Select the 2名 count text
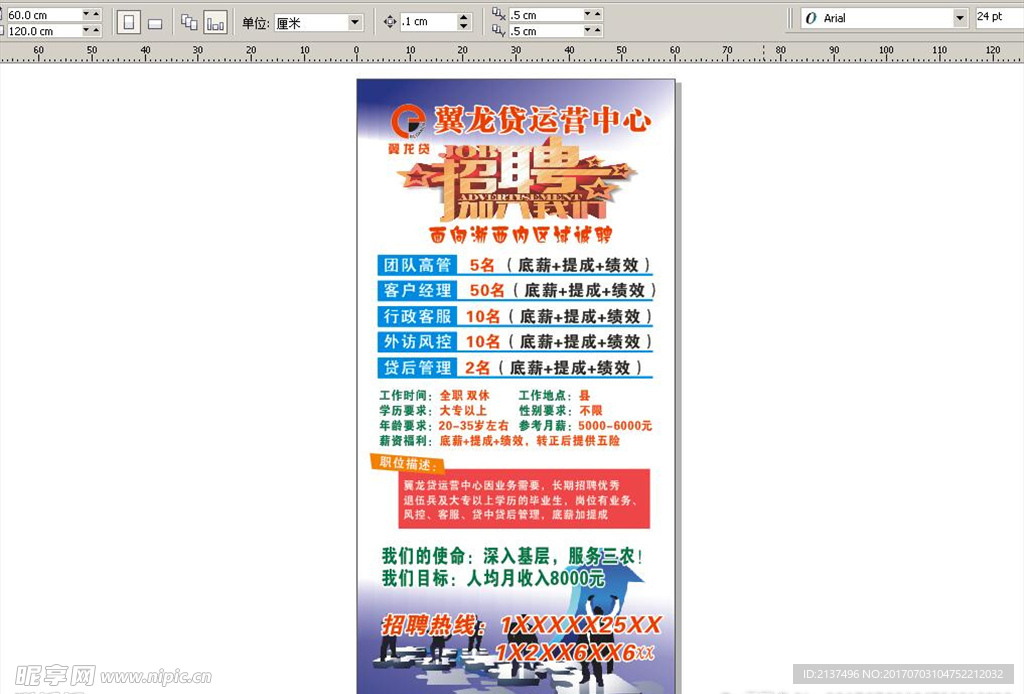Screen dimensions: 1024x694 477,368
